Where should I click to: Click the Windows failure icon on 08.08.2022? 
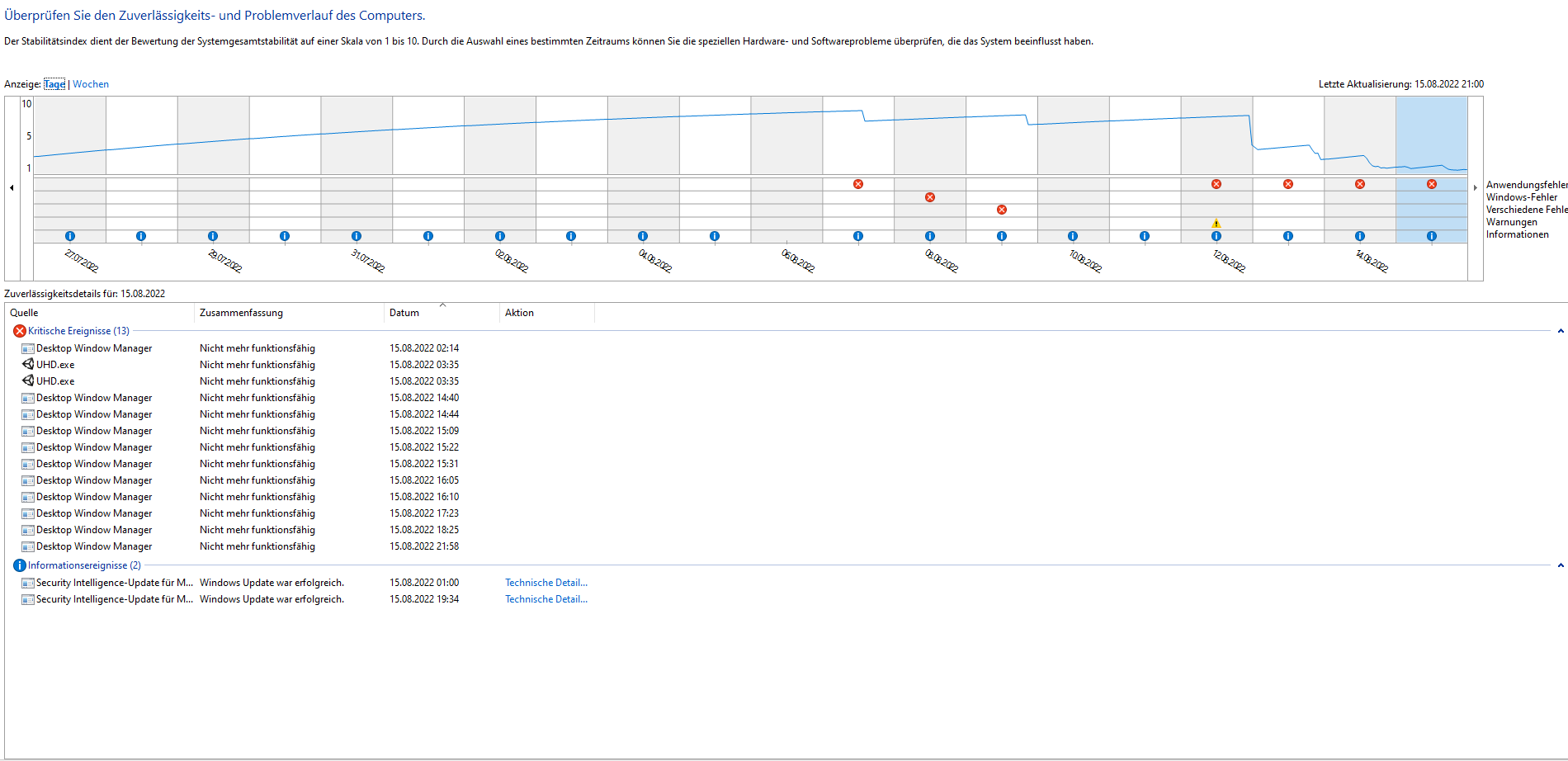click(930, 197)
